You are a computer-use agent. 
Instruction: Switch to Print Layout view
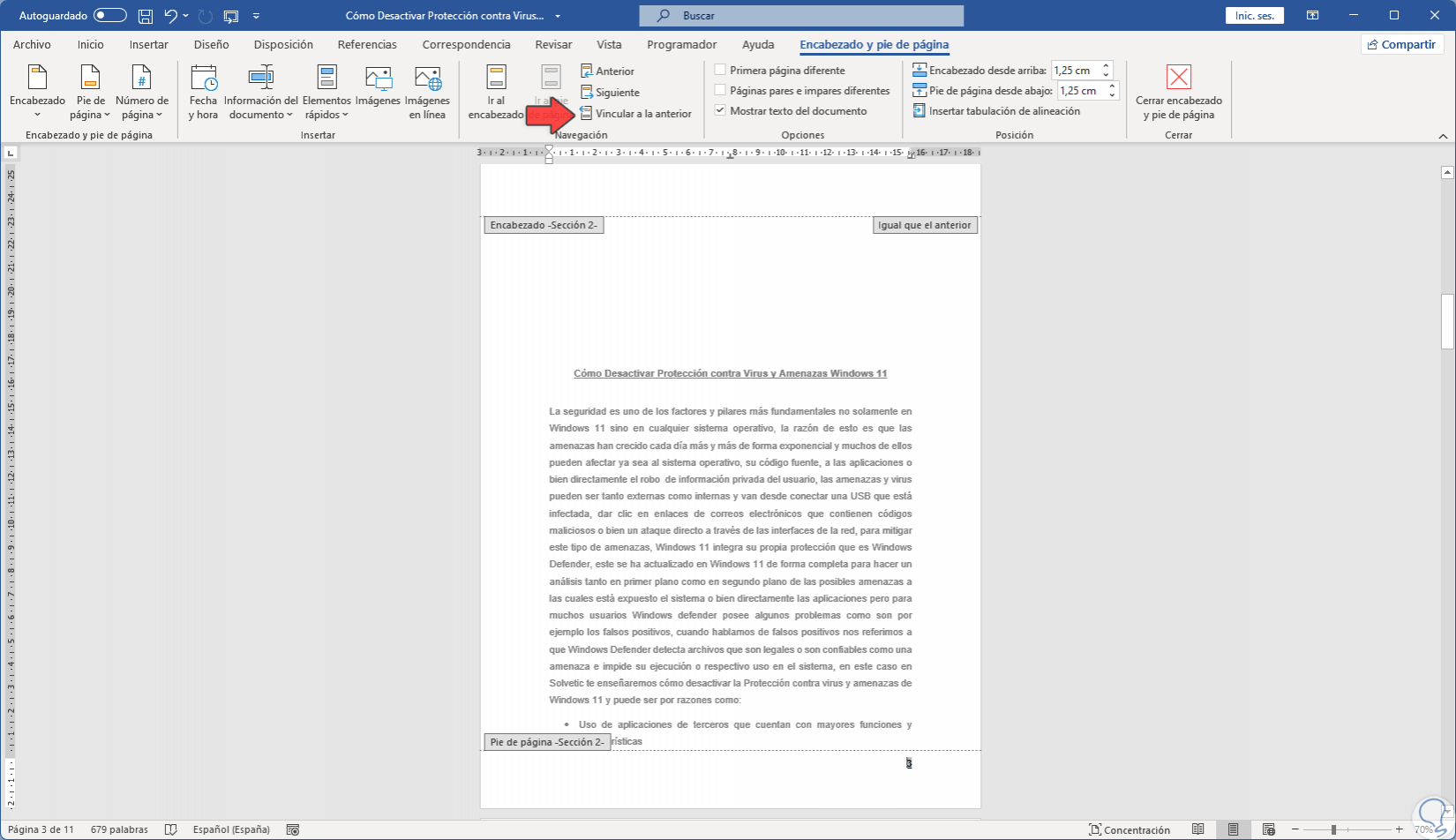(1233, 829)
